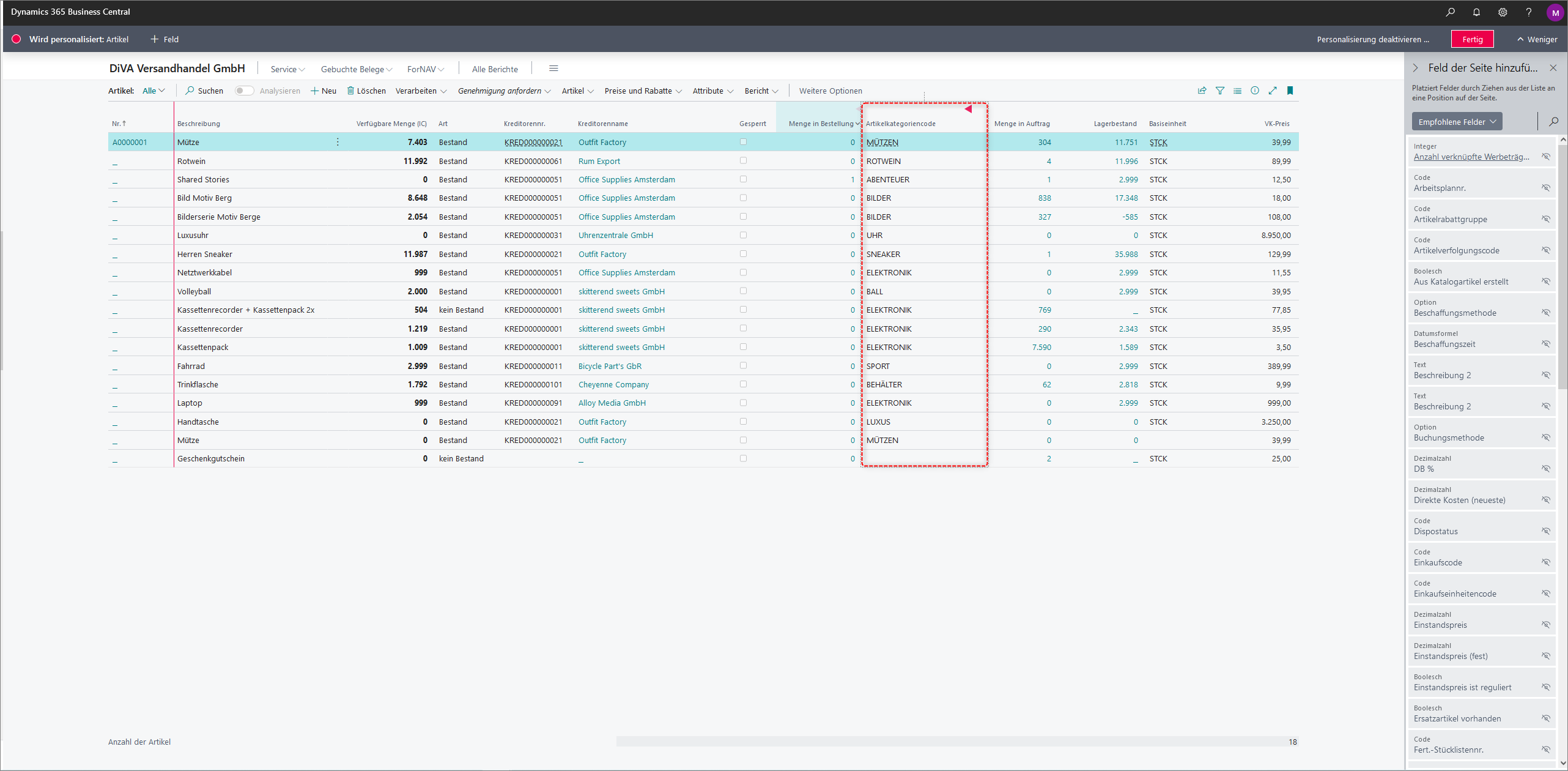1568x771 pixels.
Task: Click the bookmark icon
Action: (1290, 91)
